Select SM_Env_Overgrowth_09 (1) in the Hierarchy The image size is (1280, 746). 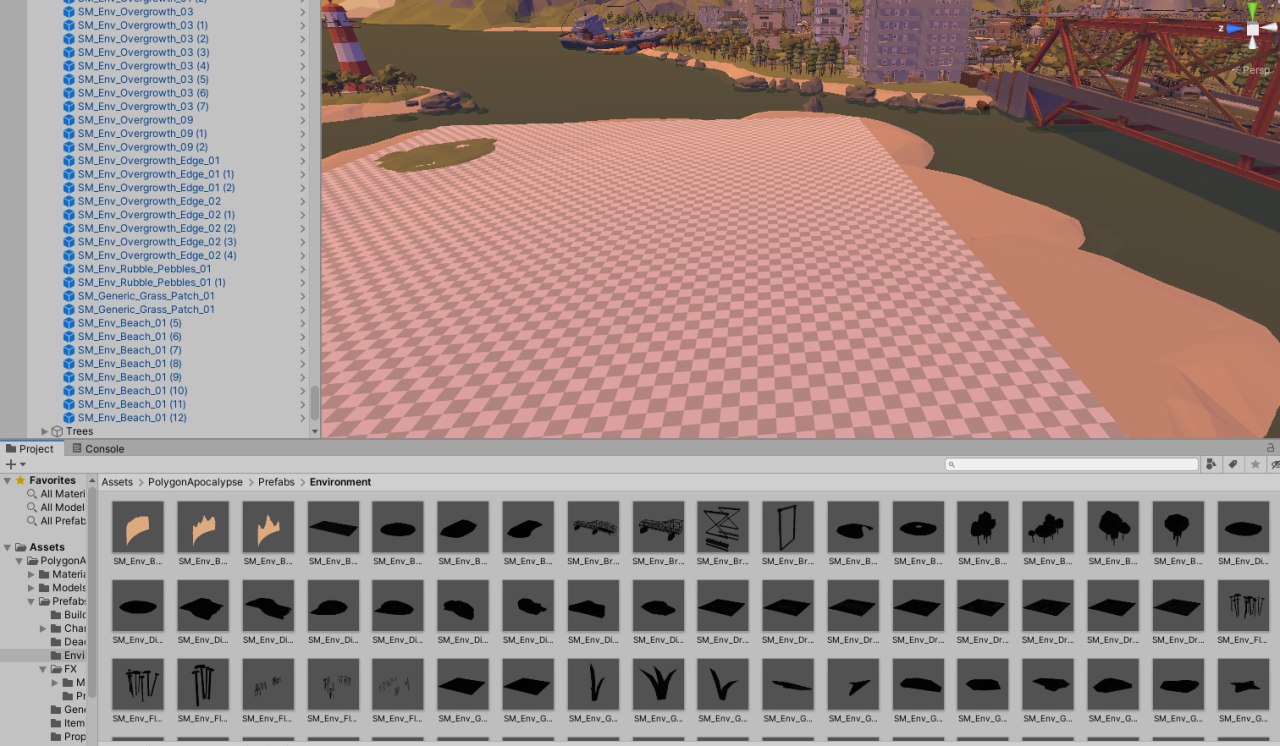142,134
